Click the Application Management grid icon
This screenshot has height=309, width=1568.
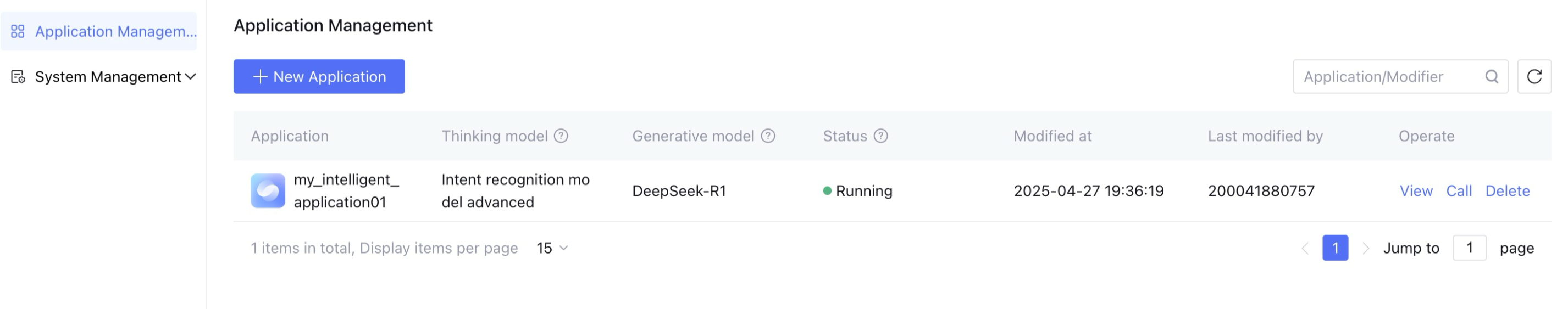point(18,32)
